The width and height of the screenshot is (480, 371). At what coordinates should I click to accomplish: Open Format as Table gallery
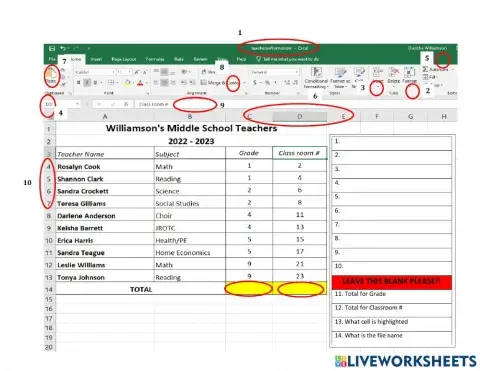pos(340,78)
